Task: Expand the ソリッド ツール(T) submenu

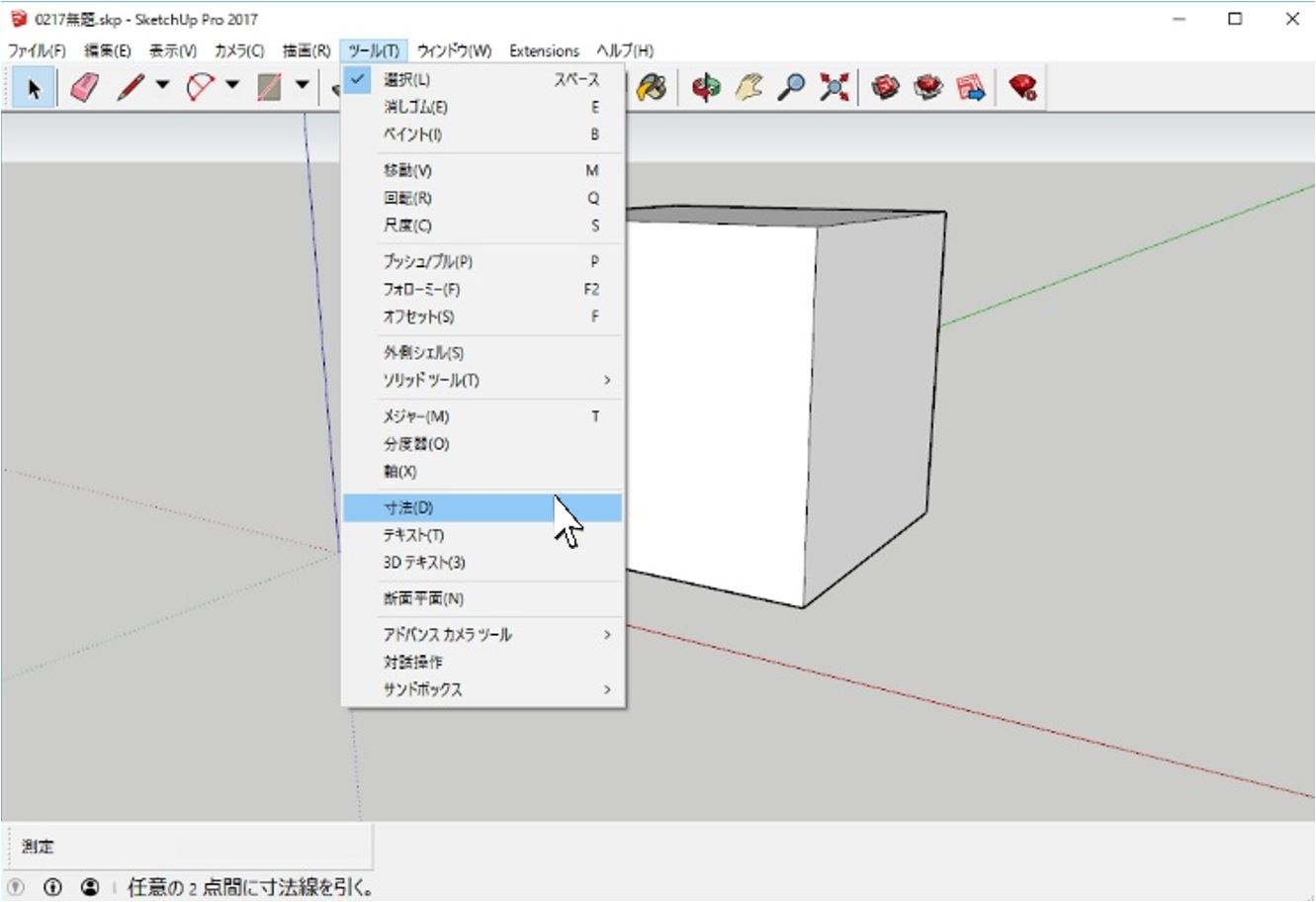Action: pos(483,381)
